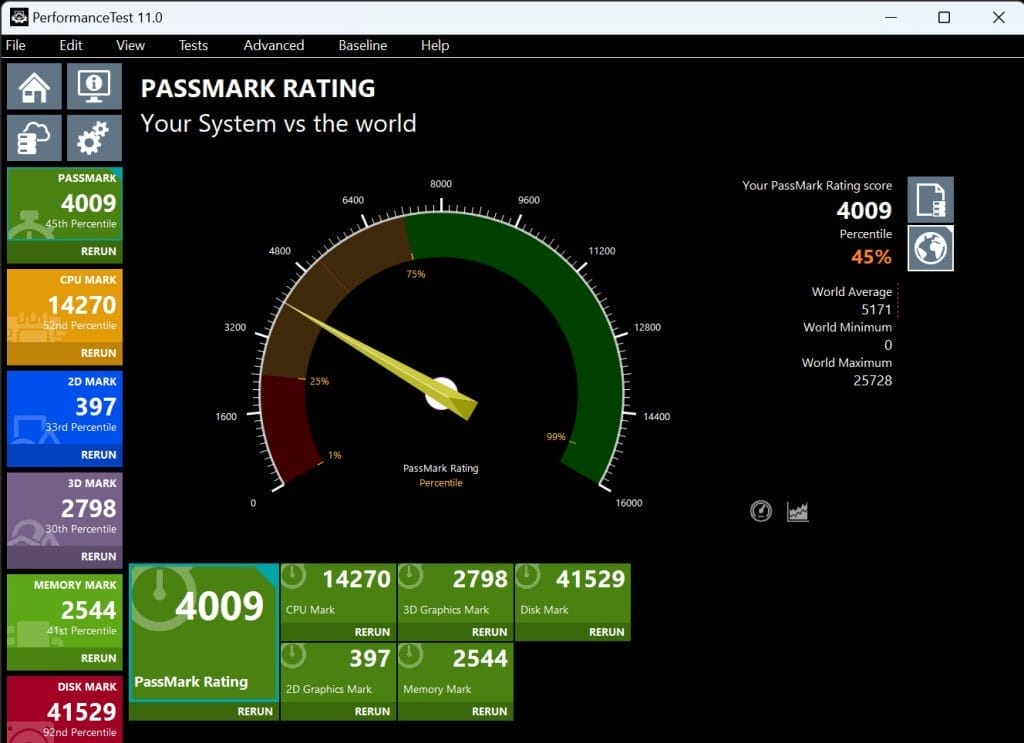The image size is (1024, 743).
Task: Select the PASSMARK 4009 sidebar tile
Action: [x=65, y=204]
